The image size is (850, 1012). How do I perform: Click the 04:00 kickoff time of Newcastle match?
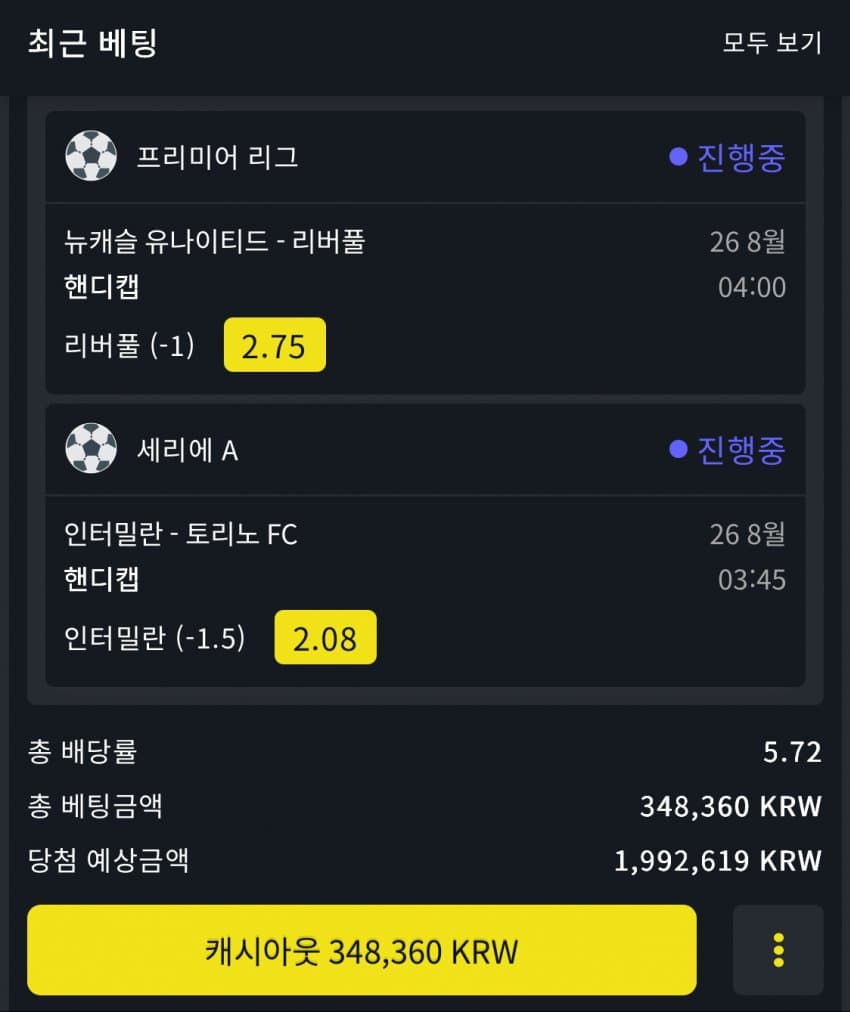click(x=752, y=288)
